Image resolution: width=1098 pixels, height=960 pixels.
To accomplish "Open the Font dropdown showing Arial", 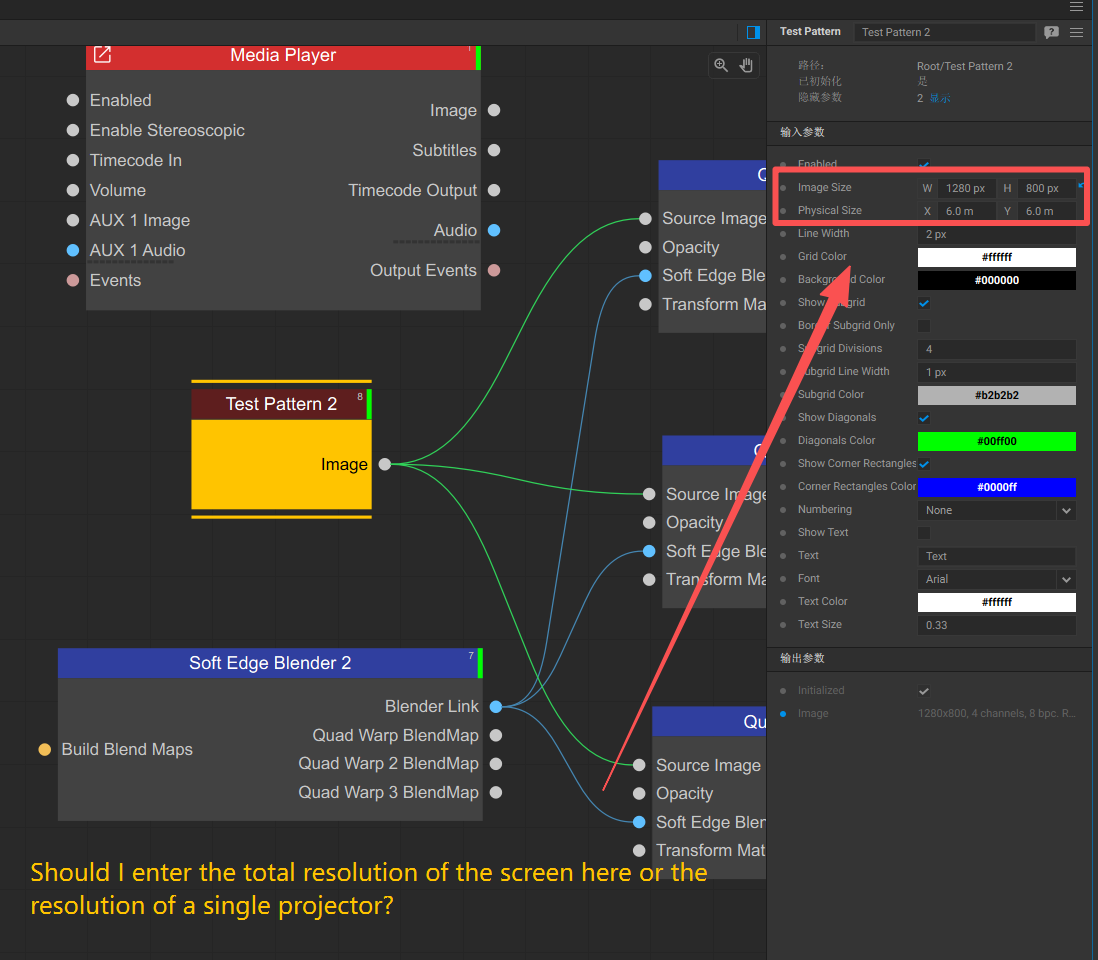I will [x=996, y=579].
